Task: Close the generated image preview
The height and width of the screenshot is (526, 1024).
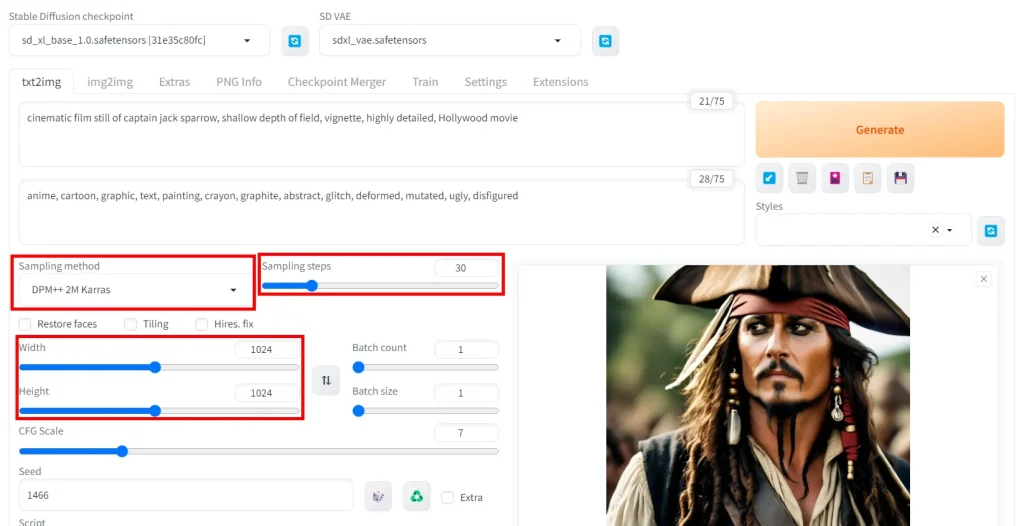Action: (984, 279)
